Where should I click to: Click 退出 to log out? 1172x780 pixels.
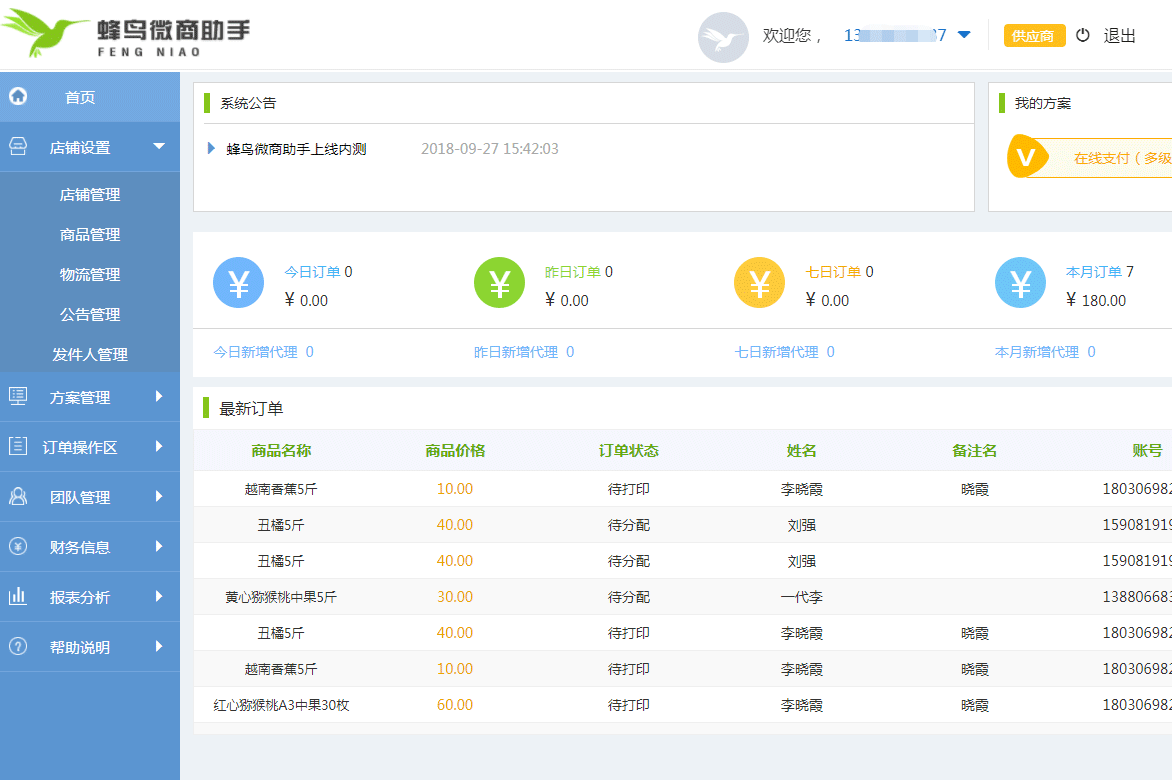(1120, 36)
